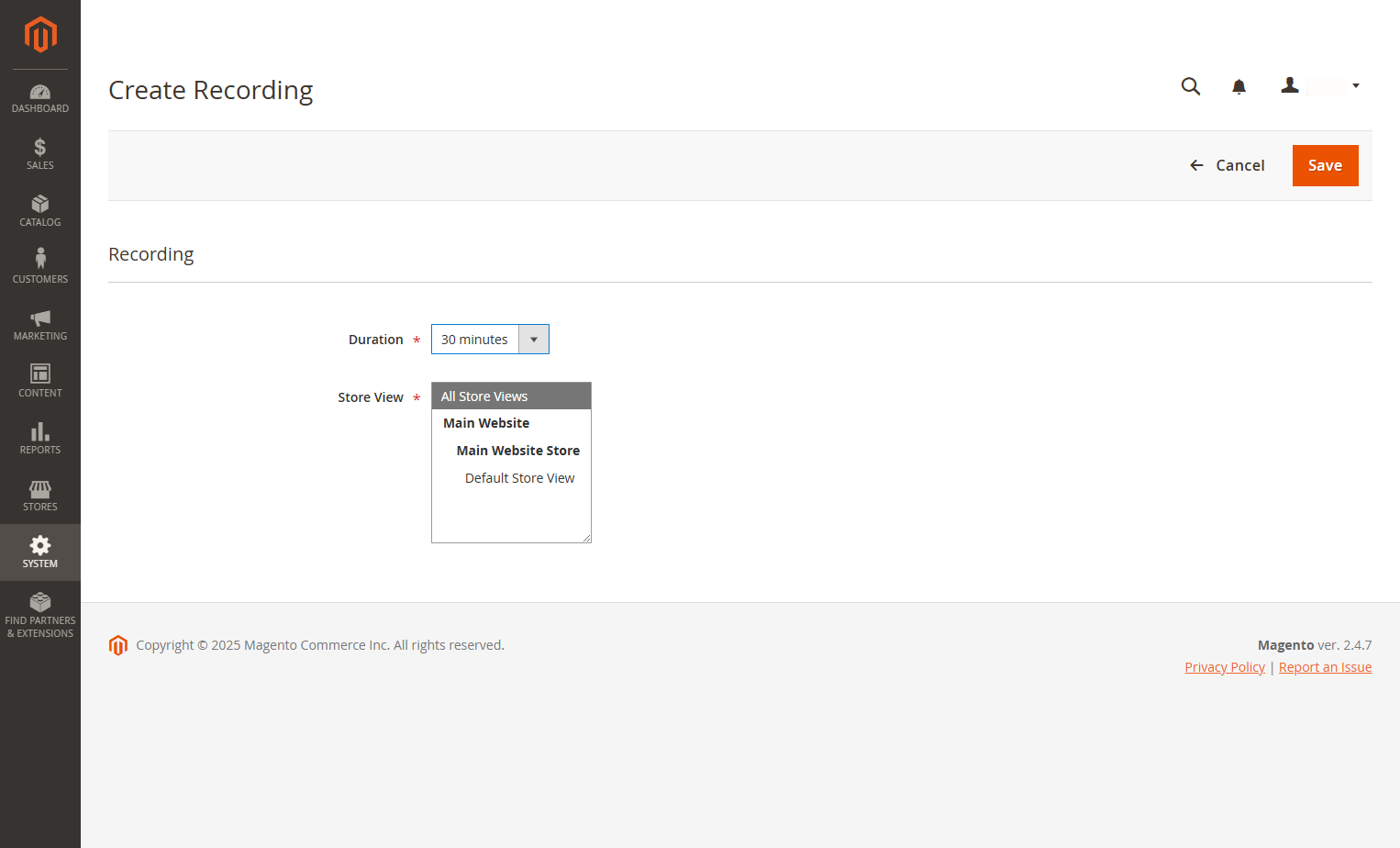This screenshot has height=848, width=1400.
Task: Select Main Website in store list
Action: [511, 423]
